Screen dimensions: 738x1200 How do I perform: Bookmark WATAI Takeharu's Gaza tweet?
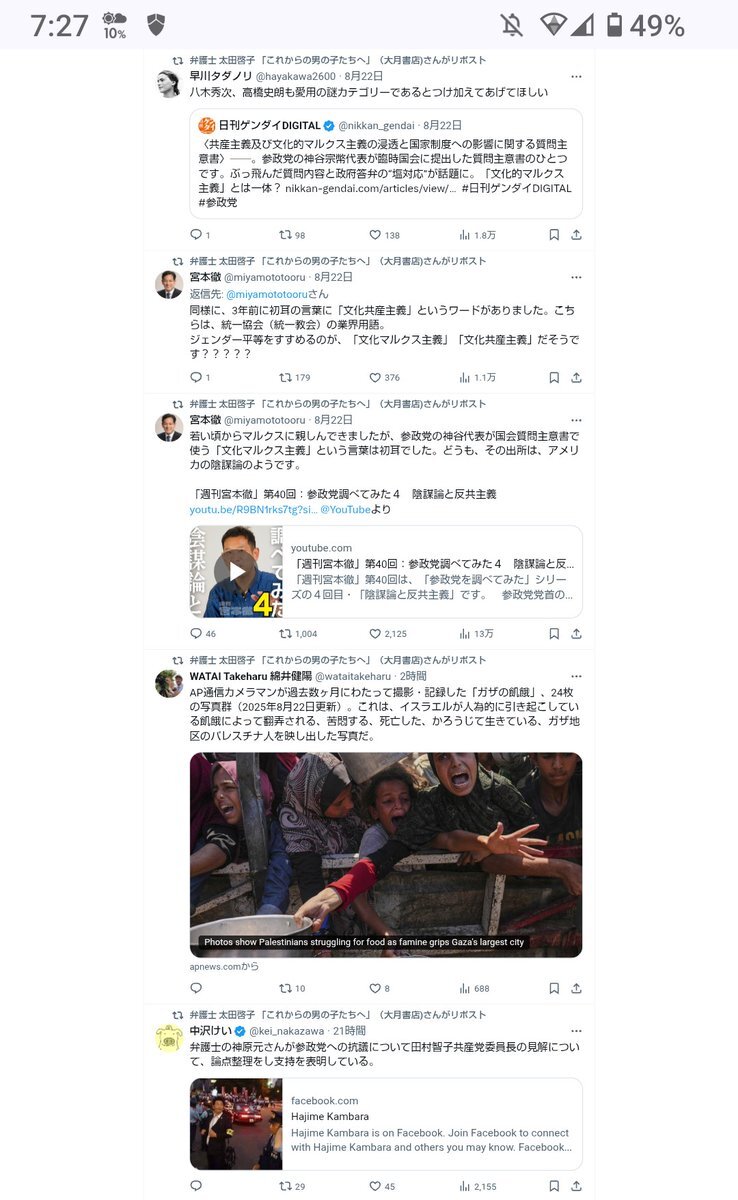point(554,988)
